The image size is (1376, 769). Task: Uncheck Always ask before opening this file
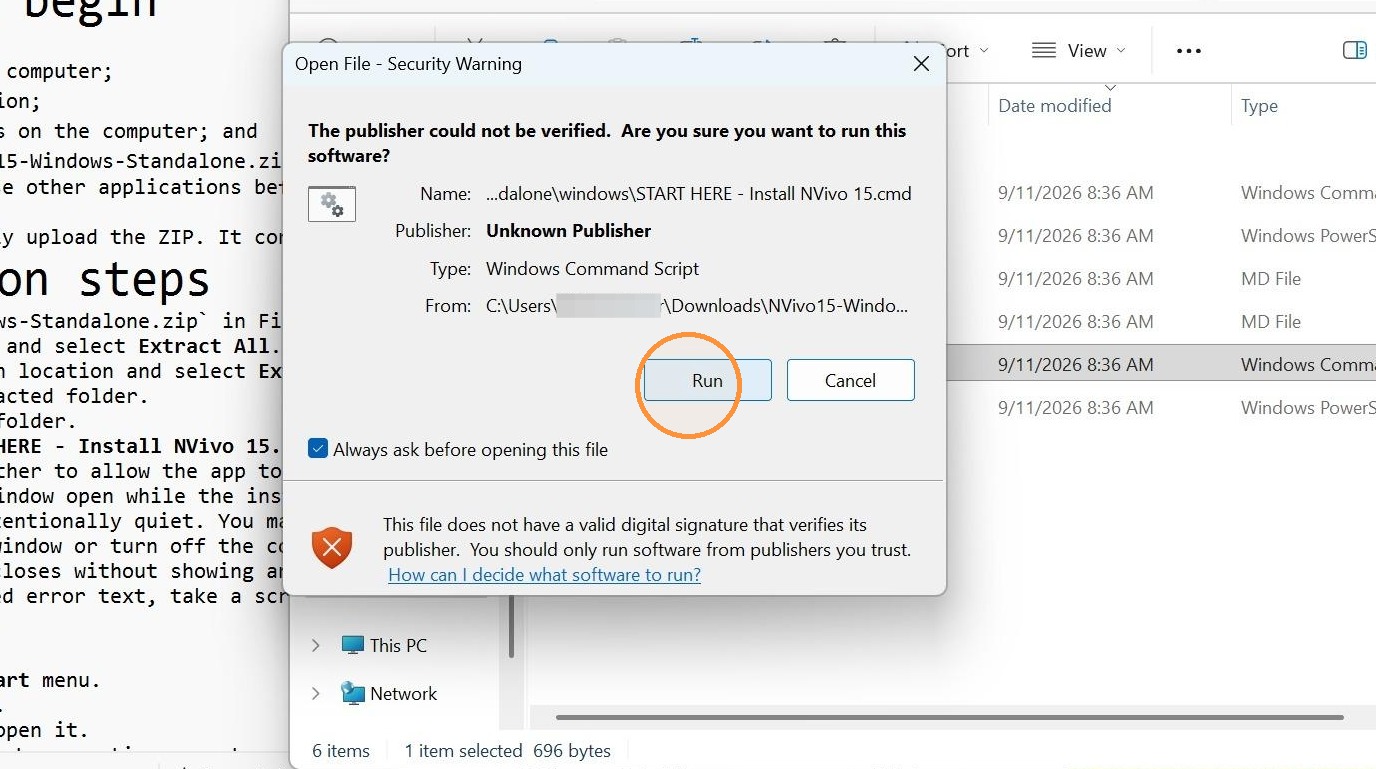(318, 449)
